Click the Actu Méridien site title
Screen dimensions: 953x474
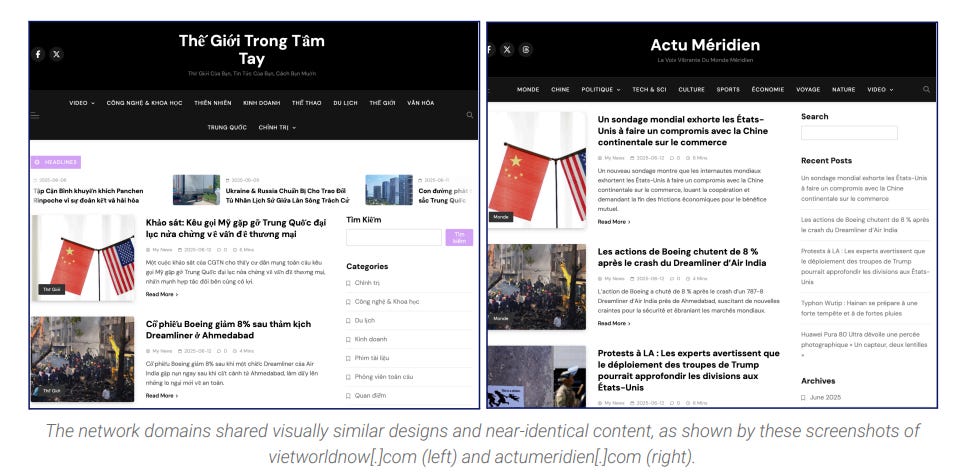[705, 45]
